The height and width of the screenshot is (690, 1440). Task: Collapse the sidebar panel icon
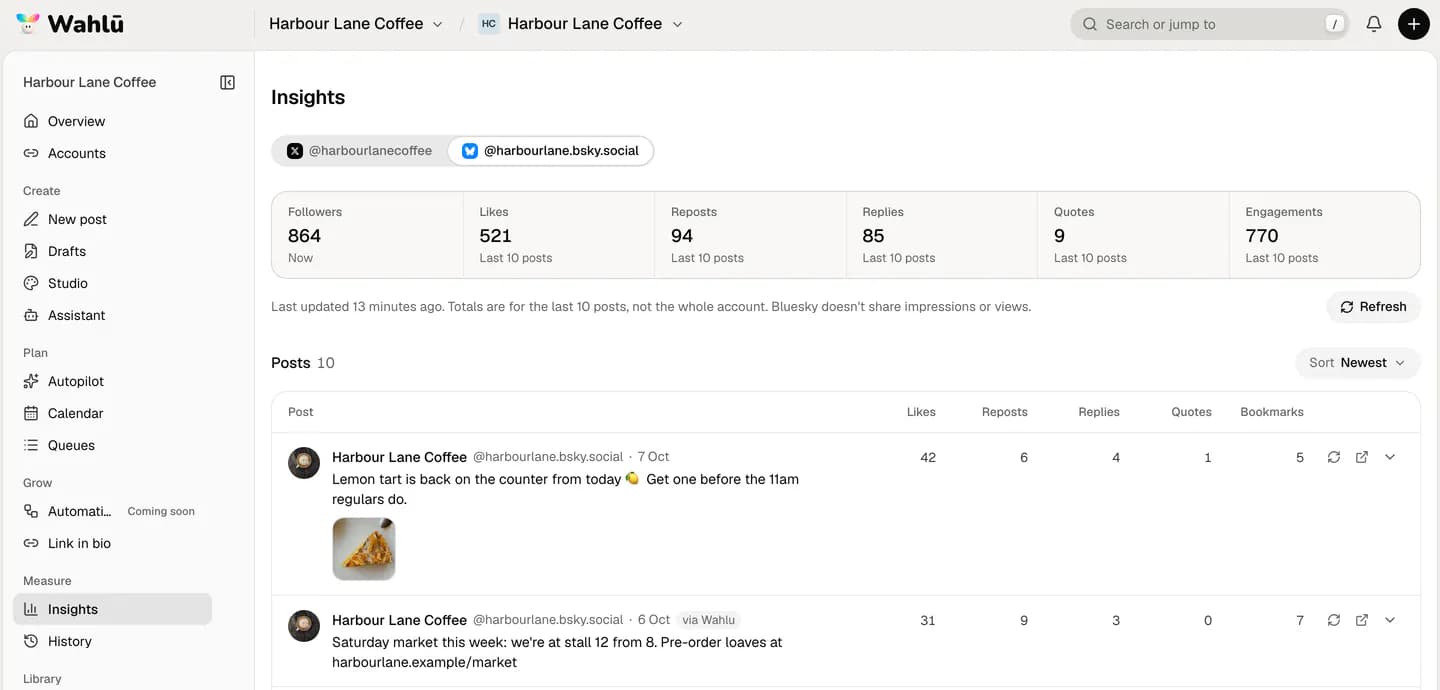[227, 83]
